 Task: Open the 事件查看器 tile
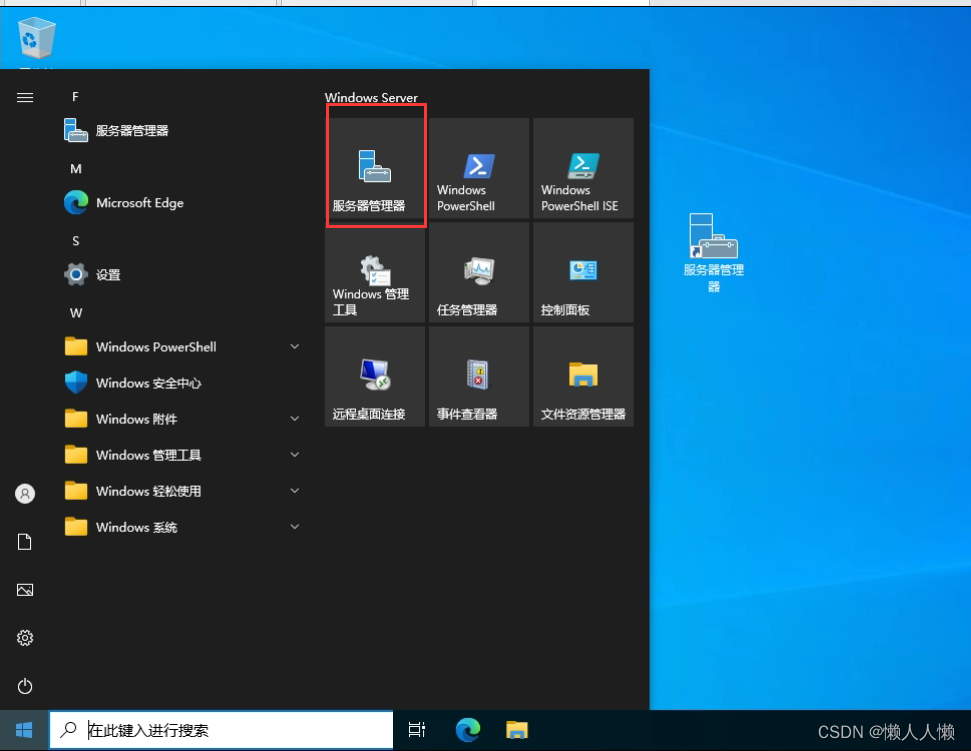point(478,376)
